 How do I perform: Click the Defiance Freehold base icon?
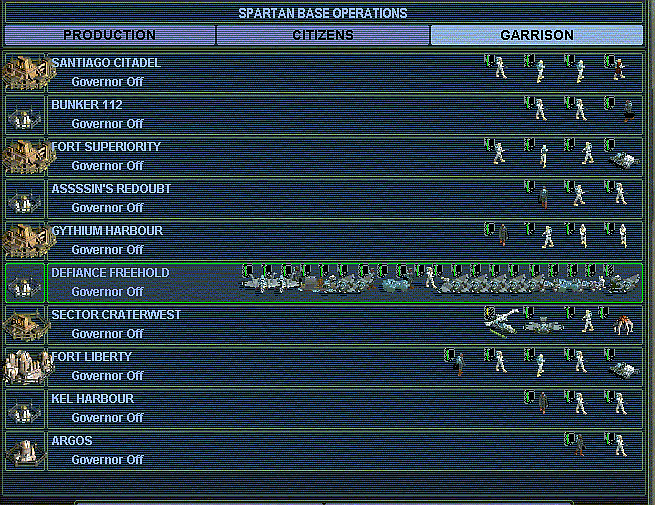coord(25,282)
